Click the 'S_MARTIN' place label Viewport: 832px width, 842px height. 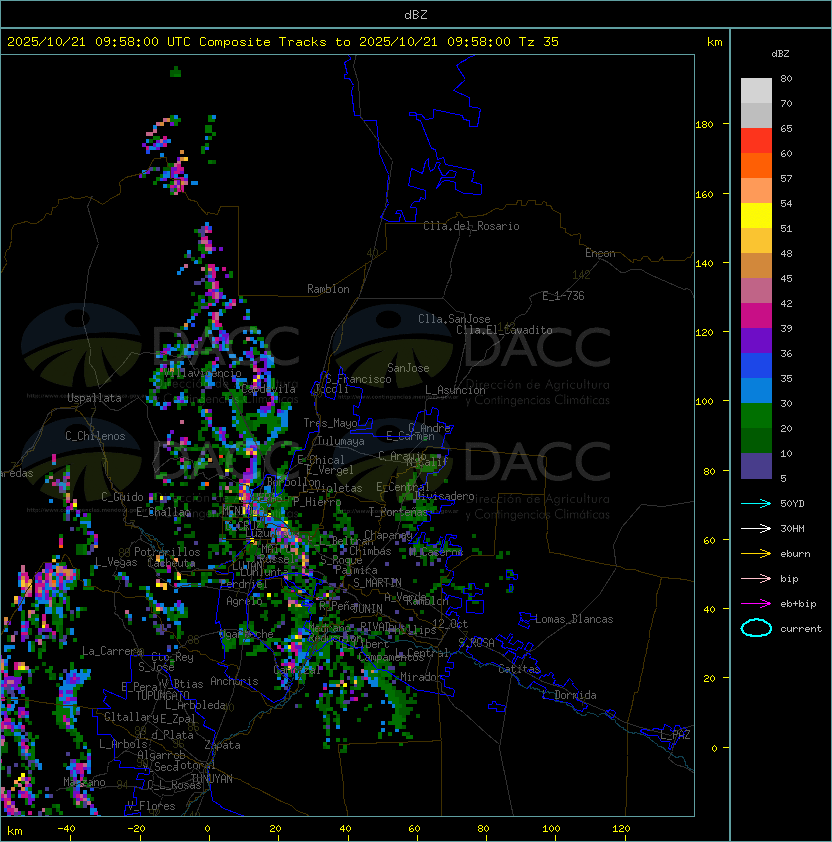click(x=377, y=583)
